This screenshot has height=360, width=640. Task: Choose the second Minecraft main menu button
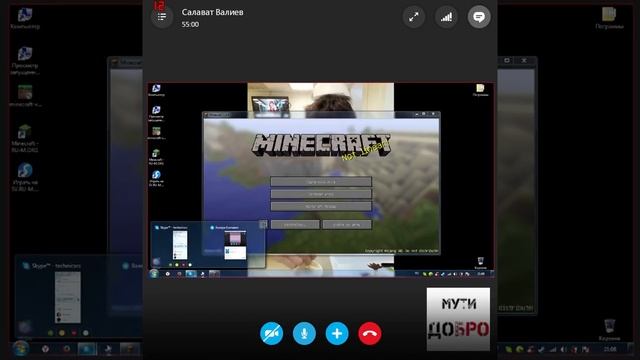(x=321, y=194)
